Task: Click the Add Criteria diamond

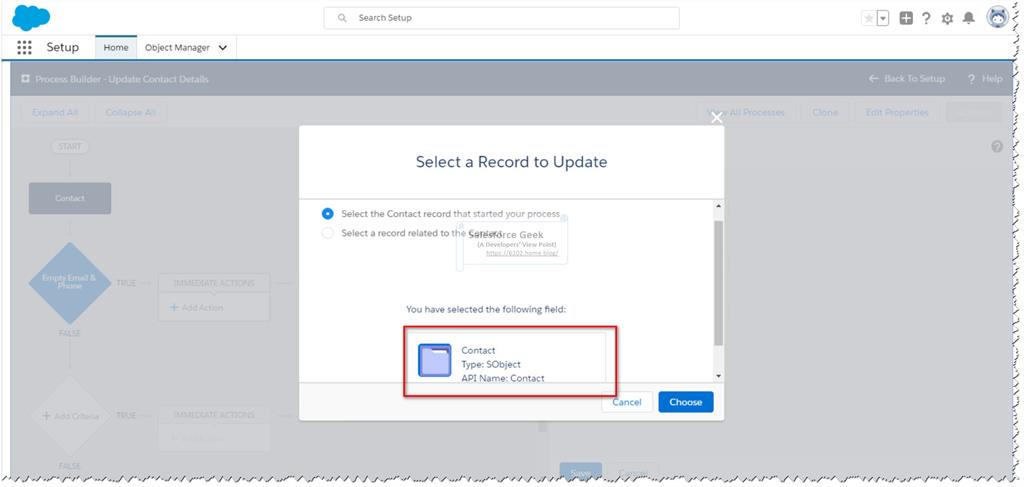Action: point(69,416)
